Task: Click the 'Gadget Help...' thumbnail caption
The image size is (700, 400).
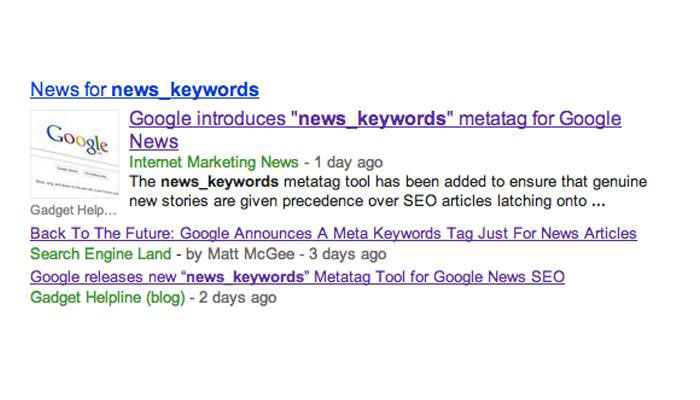Action: (x=73, y=210)
